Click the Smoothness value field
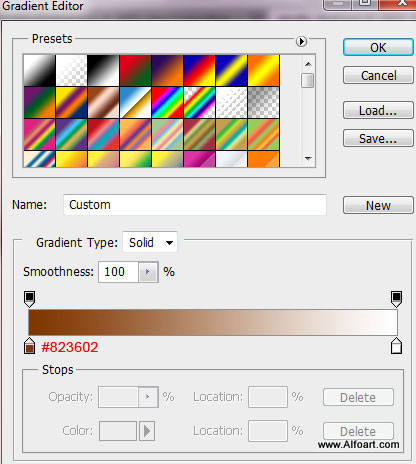Screen dimensions: 416x464 pyautogui.click(x=118, y=272)
